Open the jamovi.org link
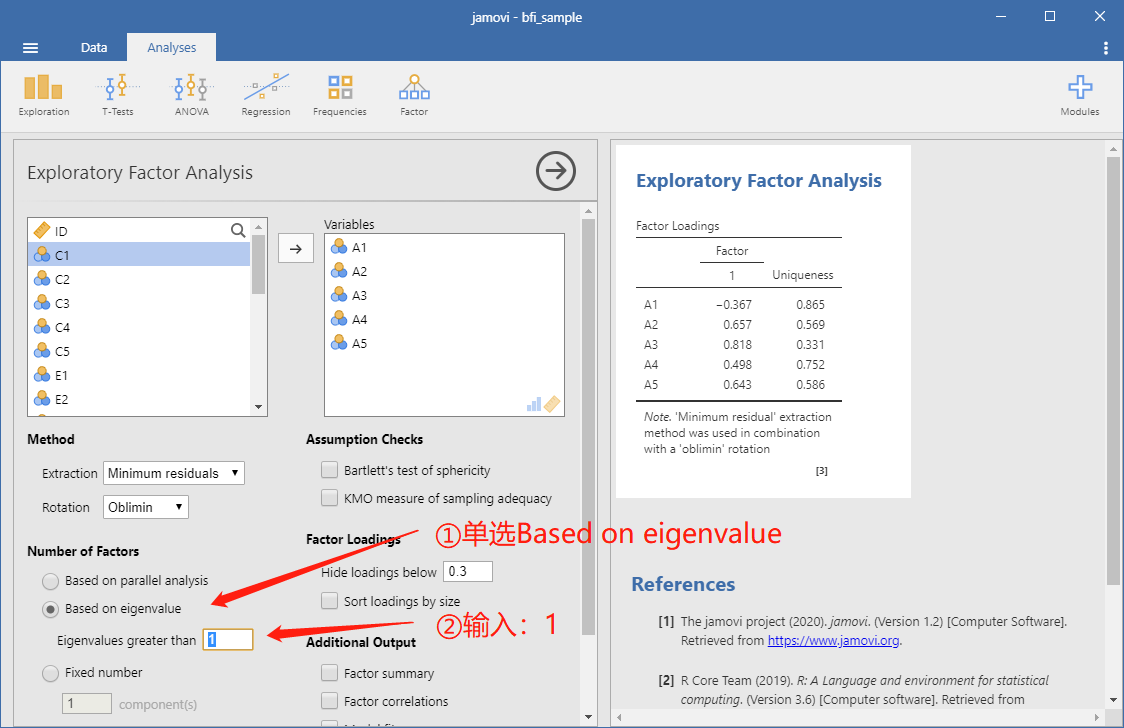This screenshot has width=1124, height=728. (x=833, y=641)
